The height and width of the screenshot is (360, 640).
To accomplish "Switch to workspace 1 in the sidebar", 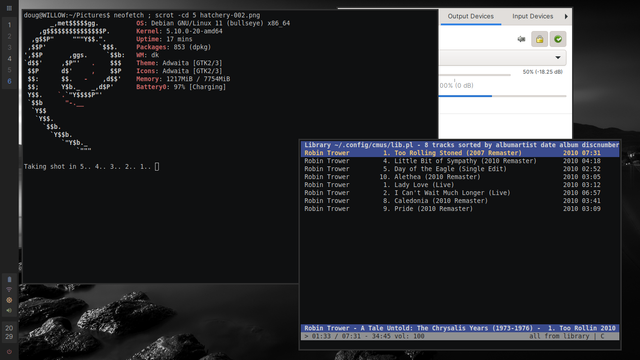I will (9, 25).
